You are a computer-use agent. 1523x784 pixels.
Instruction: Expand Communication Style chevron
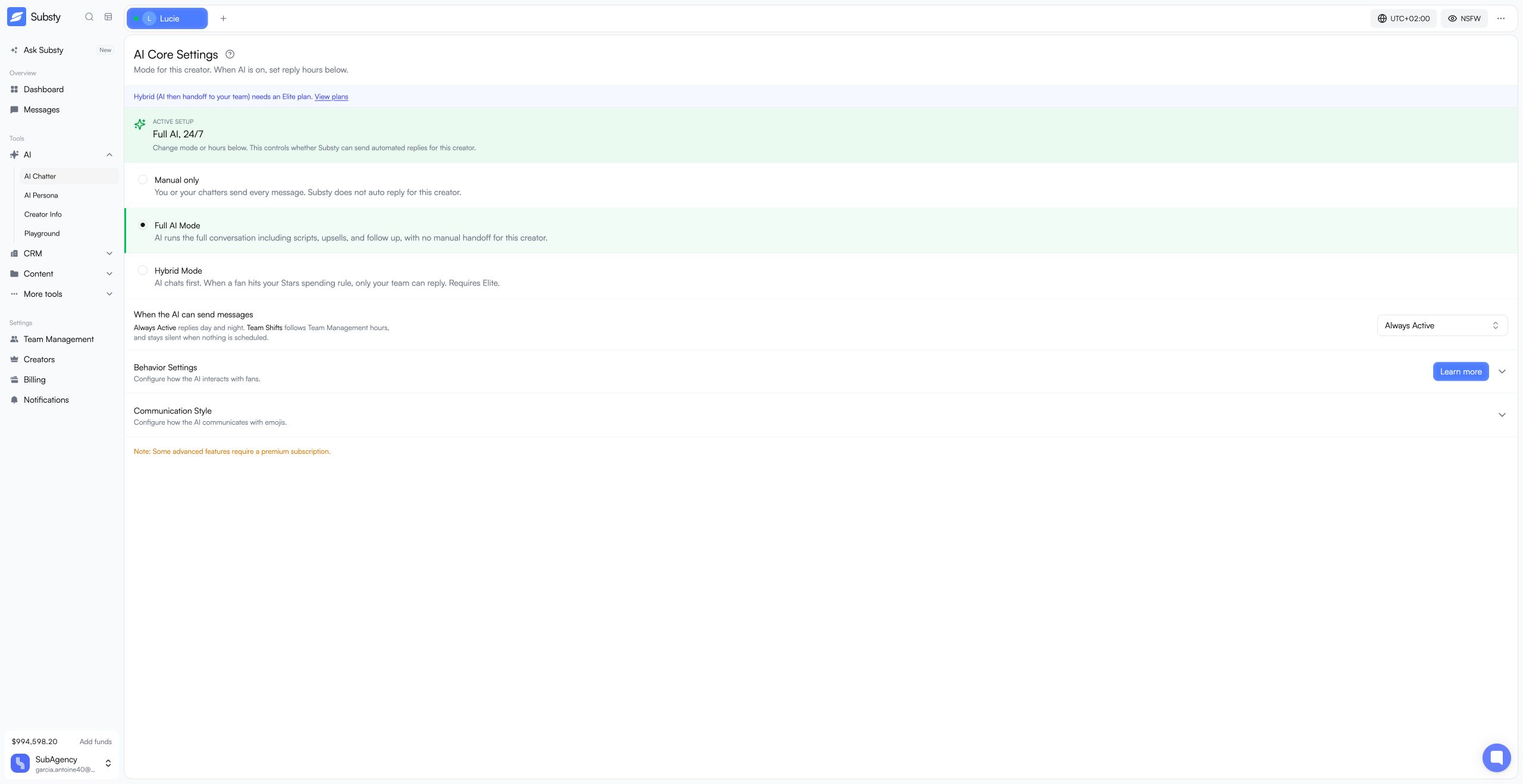[1502, 415]
